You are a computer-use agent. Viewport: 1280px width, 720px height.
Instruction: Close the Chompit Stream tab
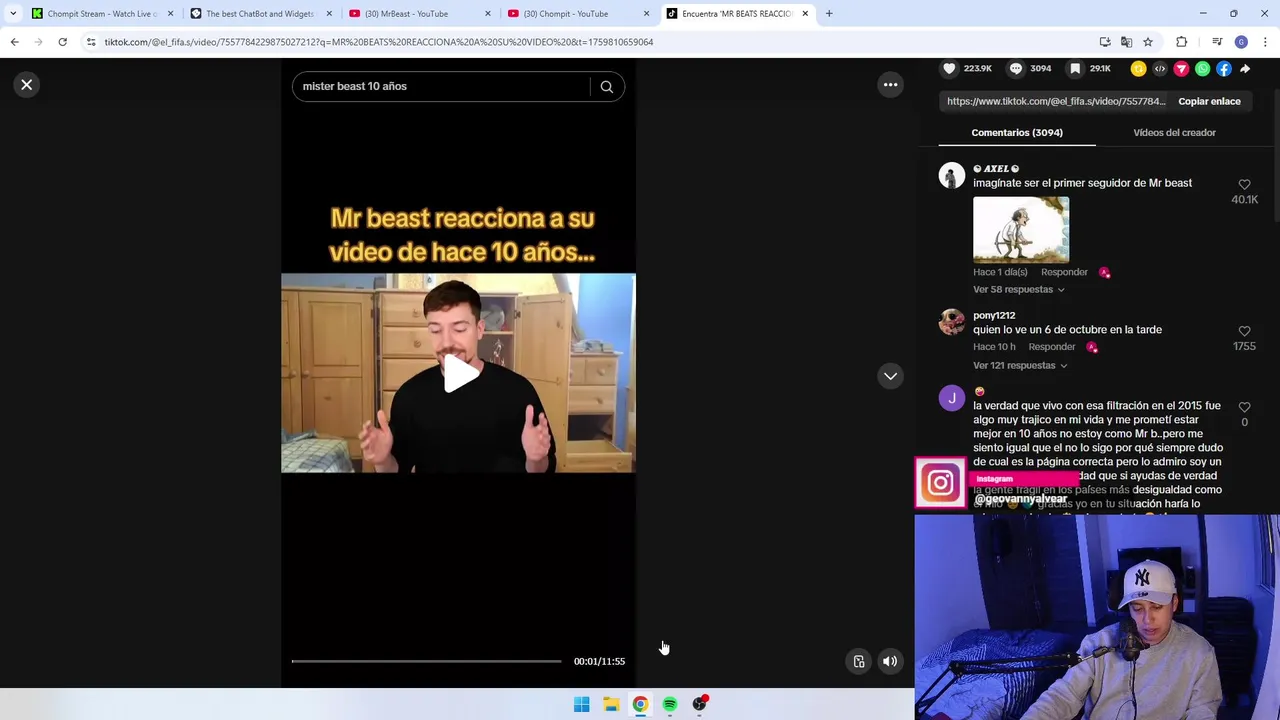click(170, 14)
